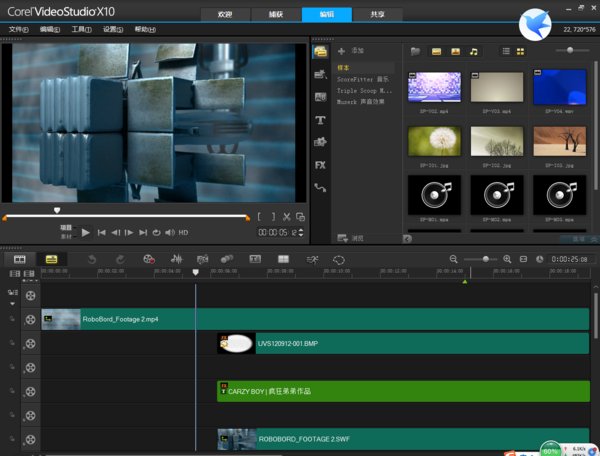Open the Title (T) library panel
Viewport: 600px width, 456px height.
(320, 119)
